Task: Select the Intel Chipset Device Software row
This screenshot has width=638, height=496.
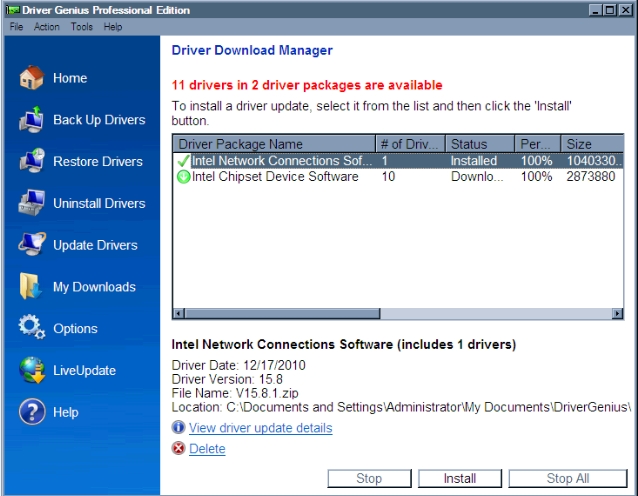Action: tap(275, 177)
